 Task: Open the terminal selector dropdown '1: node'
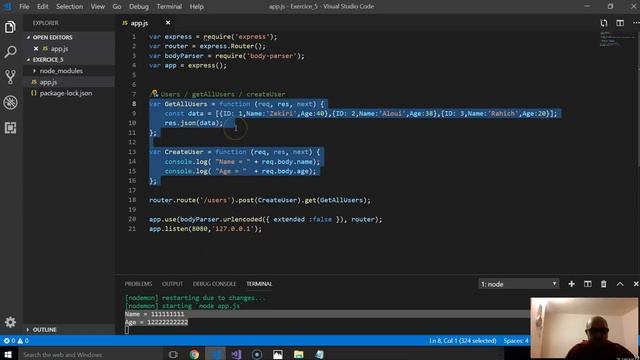(x=518, y=284)
